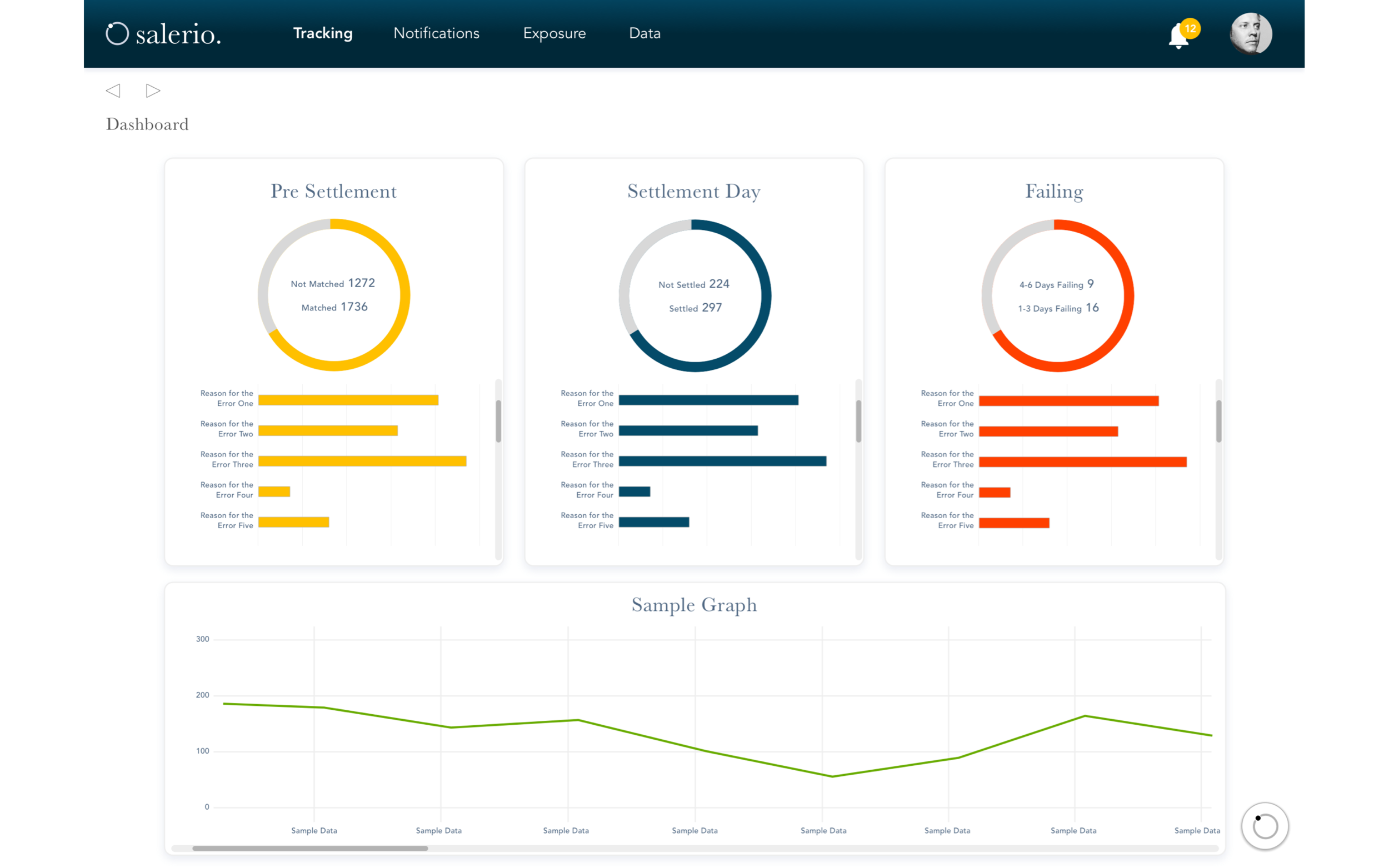Open the Tracking tab

click(x=323, y=33)
